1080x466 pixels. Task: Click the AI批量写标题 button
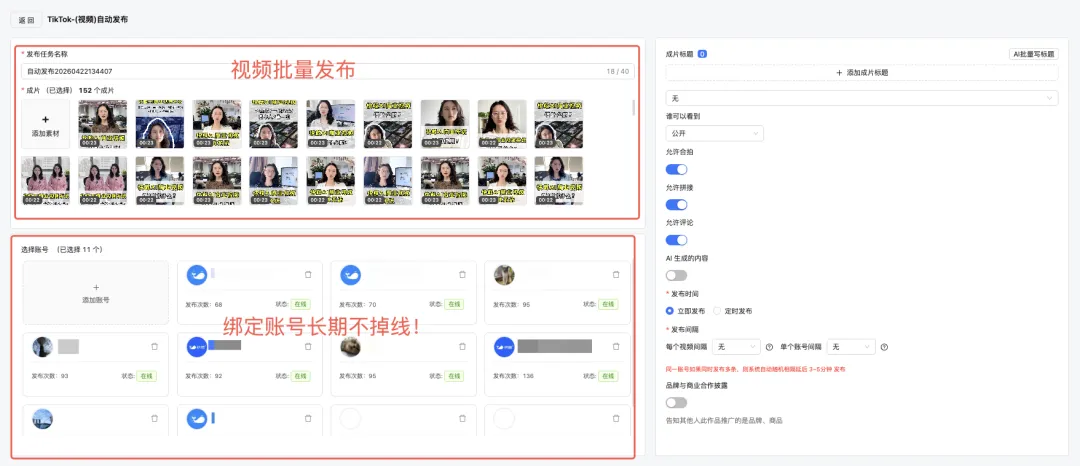pos(1033,54)
